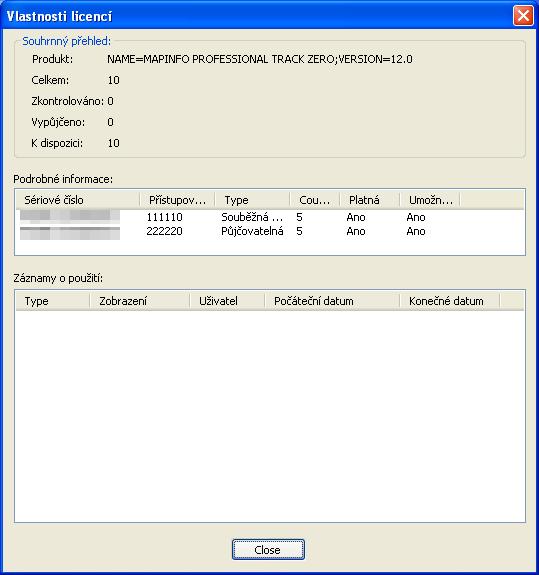The width and height of the screenshot is (539, 575).
Task: Select access code 222220 cell
Action: [164, 231]
